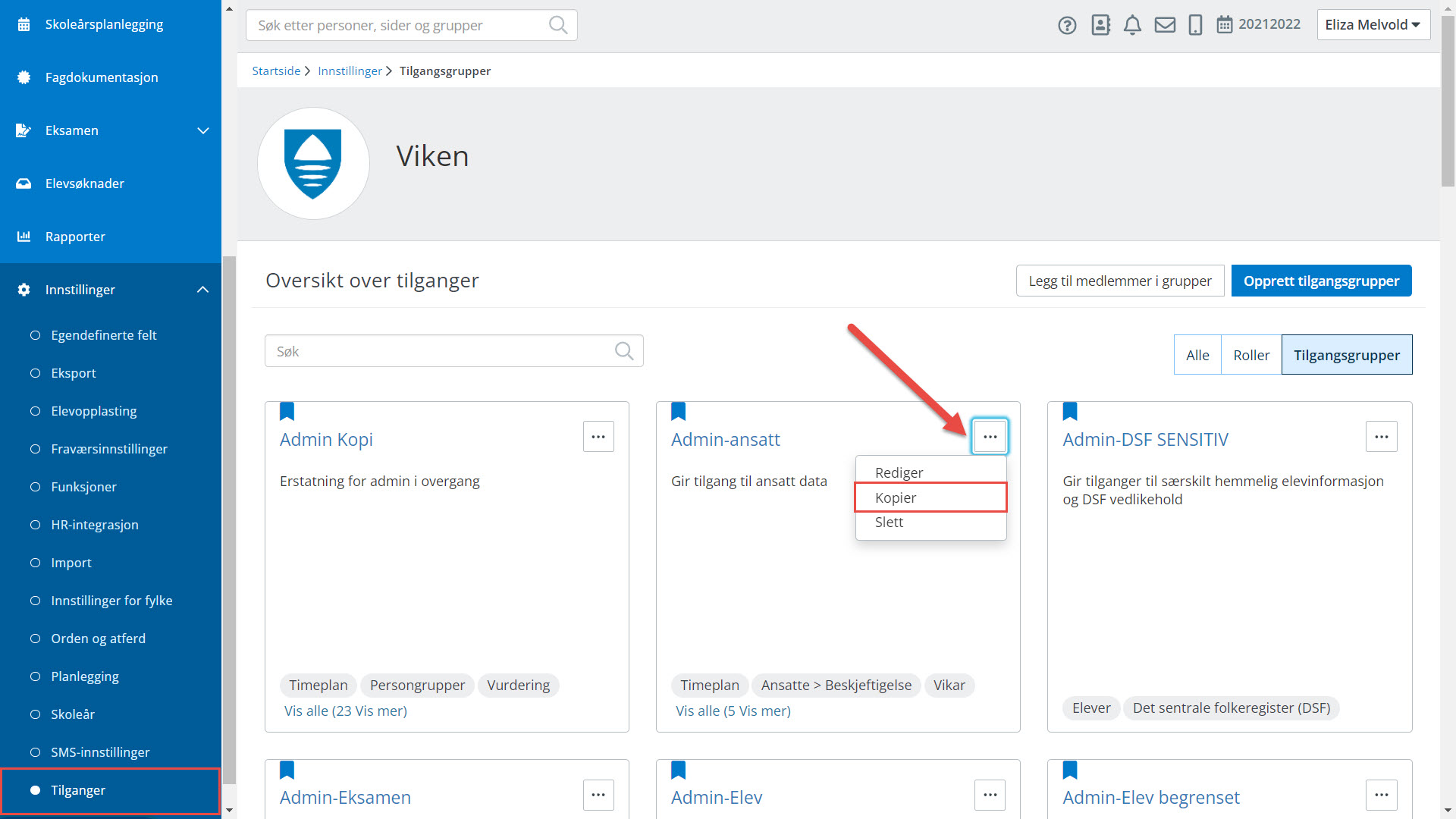
Task: Click the Fagdokumentasjon sidebar icon
Action: (24, 77)
